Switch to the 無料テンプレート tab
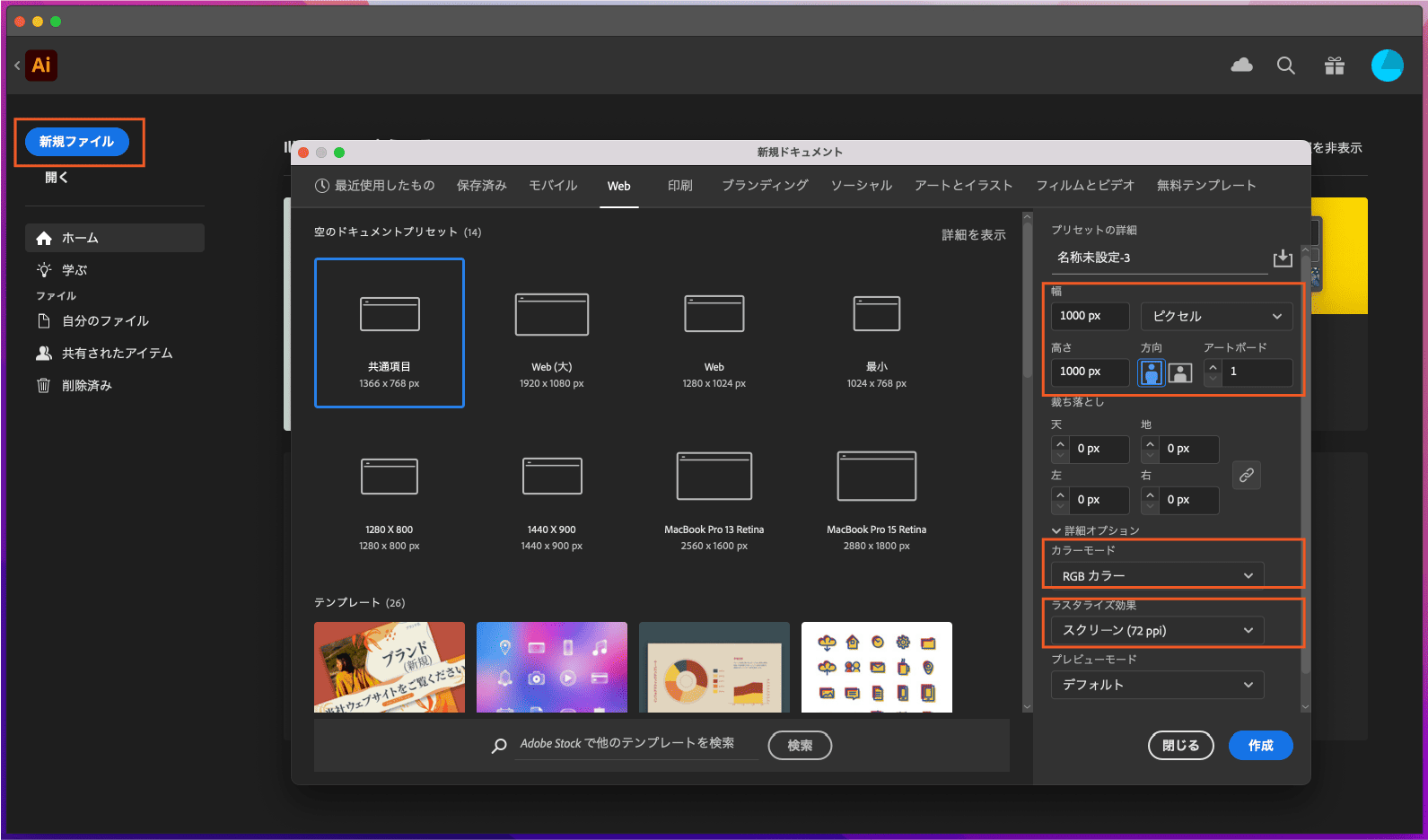 pos(1206,186)
